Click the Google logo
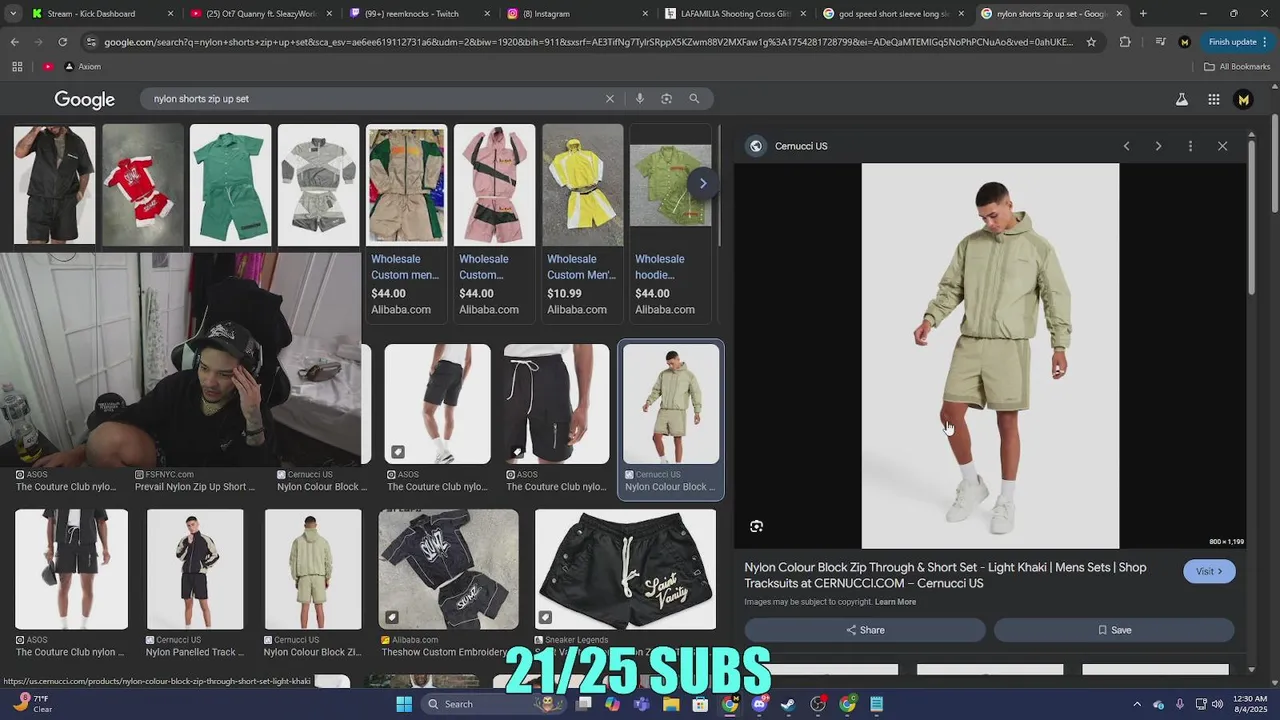Image resolution: width=1280 pixels, height=720 pixels. pyautogui.click(x=84, y=100)
